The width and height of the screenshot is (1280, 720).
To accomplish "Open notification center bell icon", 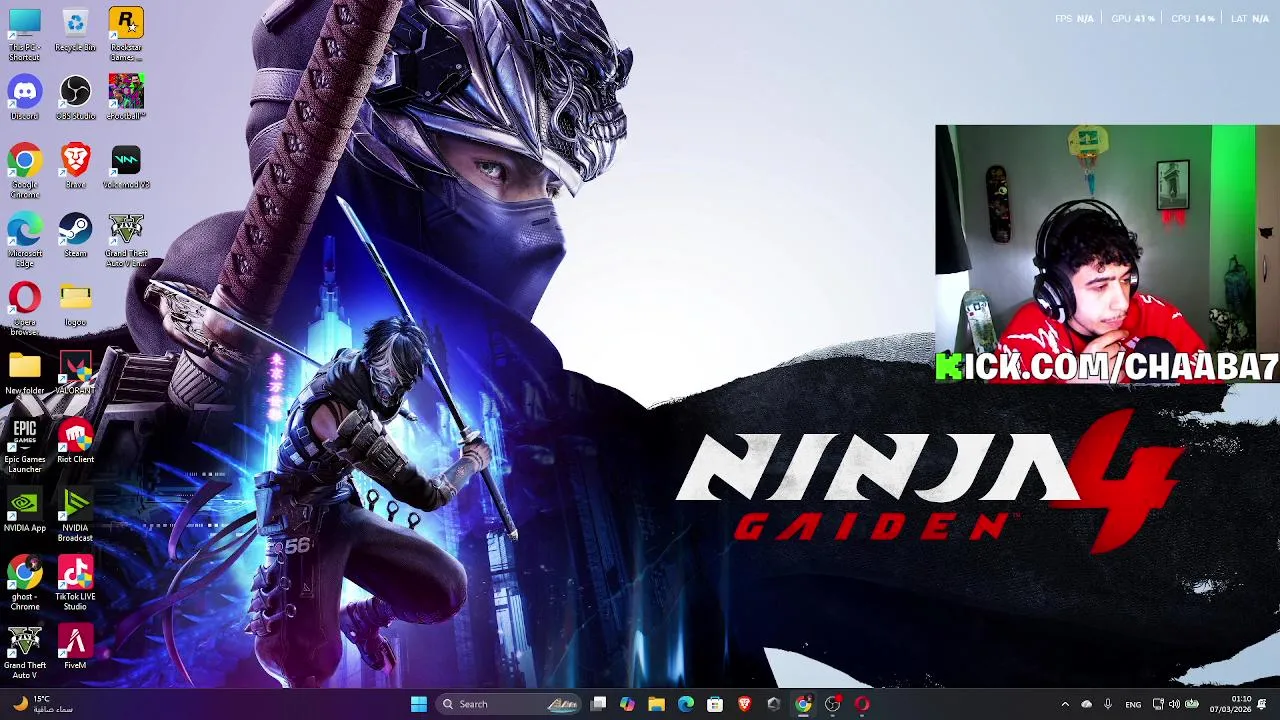I will click(1262, 704).
